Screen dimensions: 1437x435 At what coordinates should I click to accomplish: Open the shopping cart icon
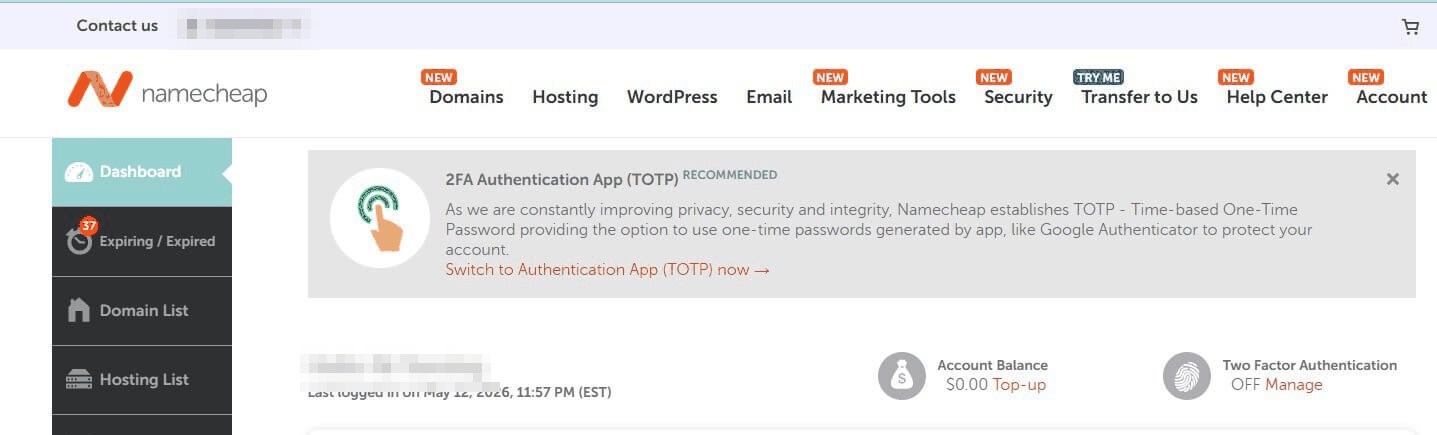coord(1410,27)
